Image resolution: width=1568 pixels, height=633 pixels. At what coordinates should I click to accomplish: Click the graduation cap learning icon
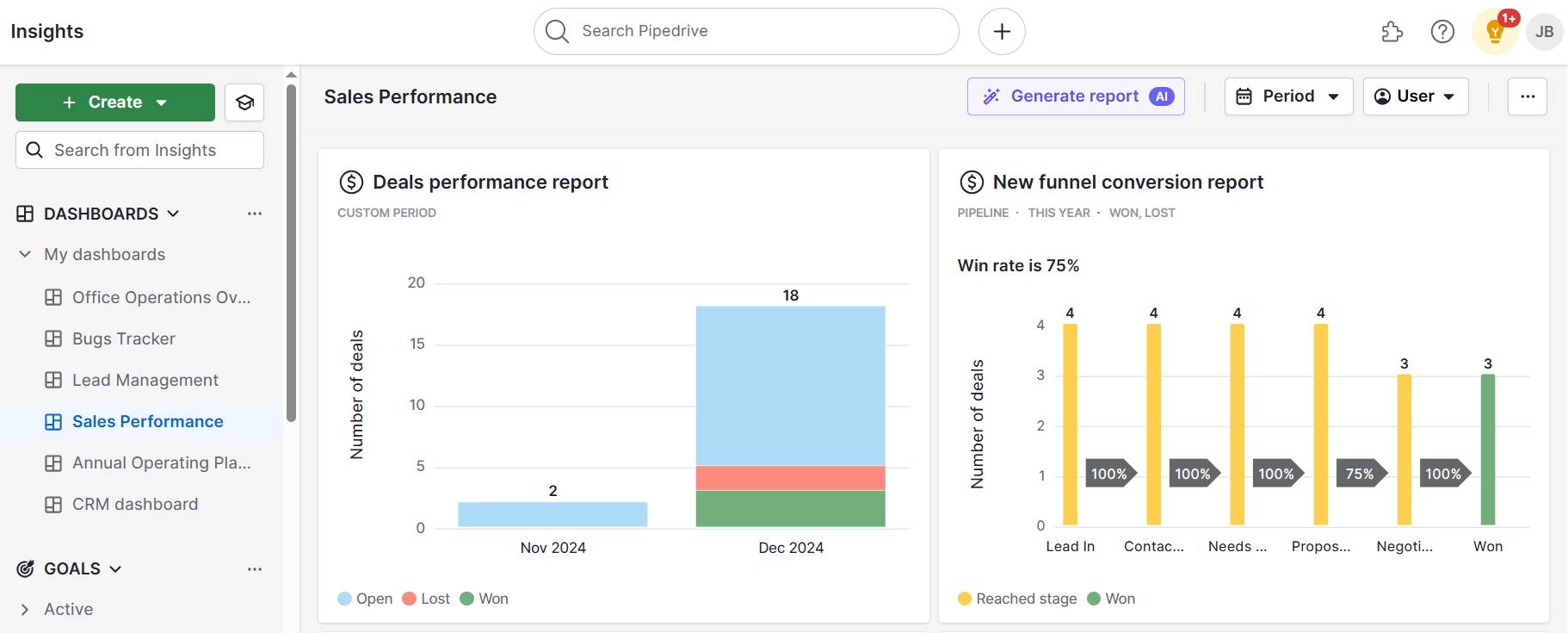[244, 102]
